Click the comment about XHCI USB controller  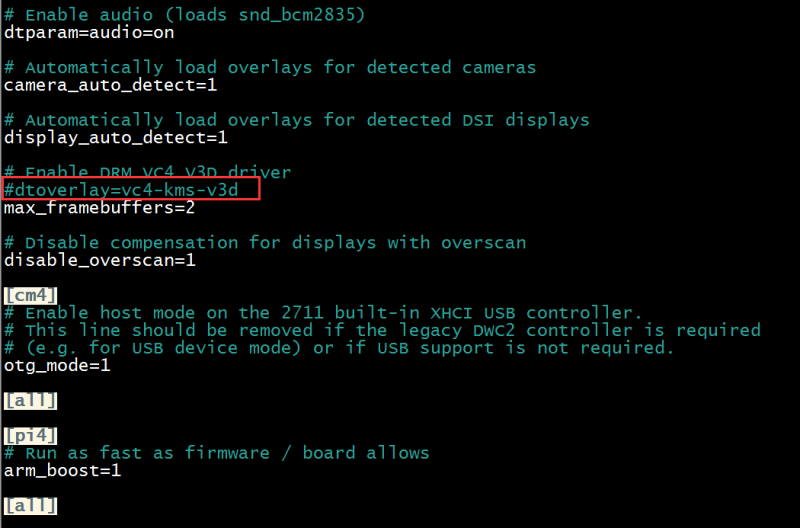coord(323,313)
